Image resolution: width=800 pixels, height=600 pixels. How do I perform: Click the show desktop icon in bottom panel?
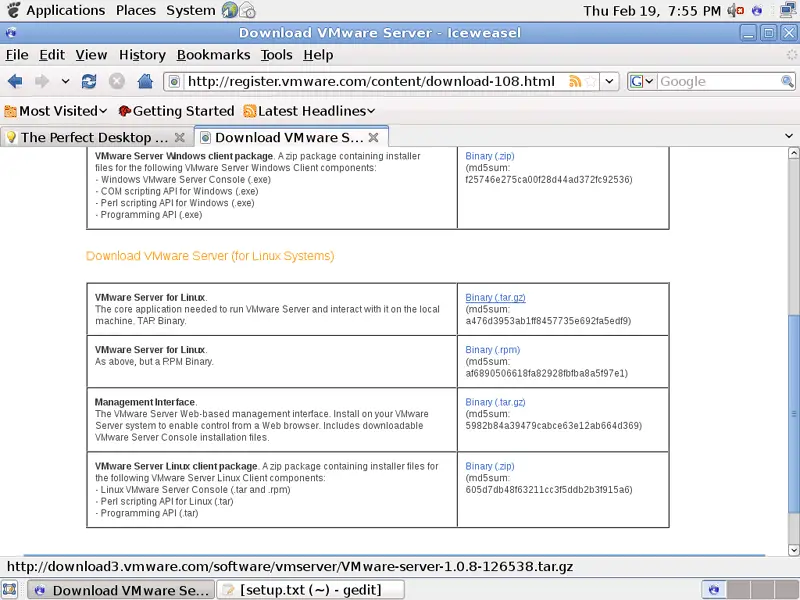(10, 590)
